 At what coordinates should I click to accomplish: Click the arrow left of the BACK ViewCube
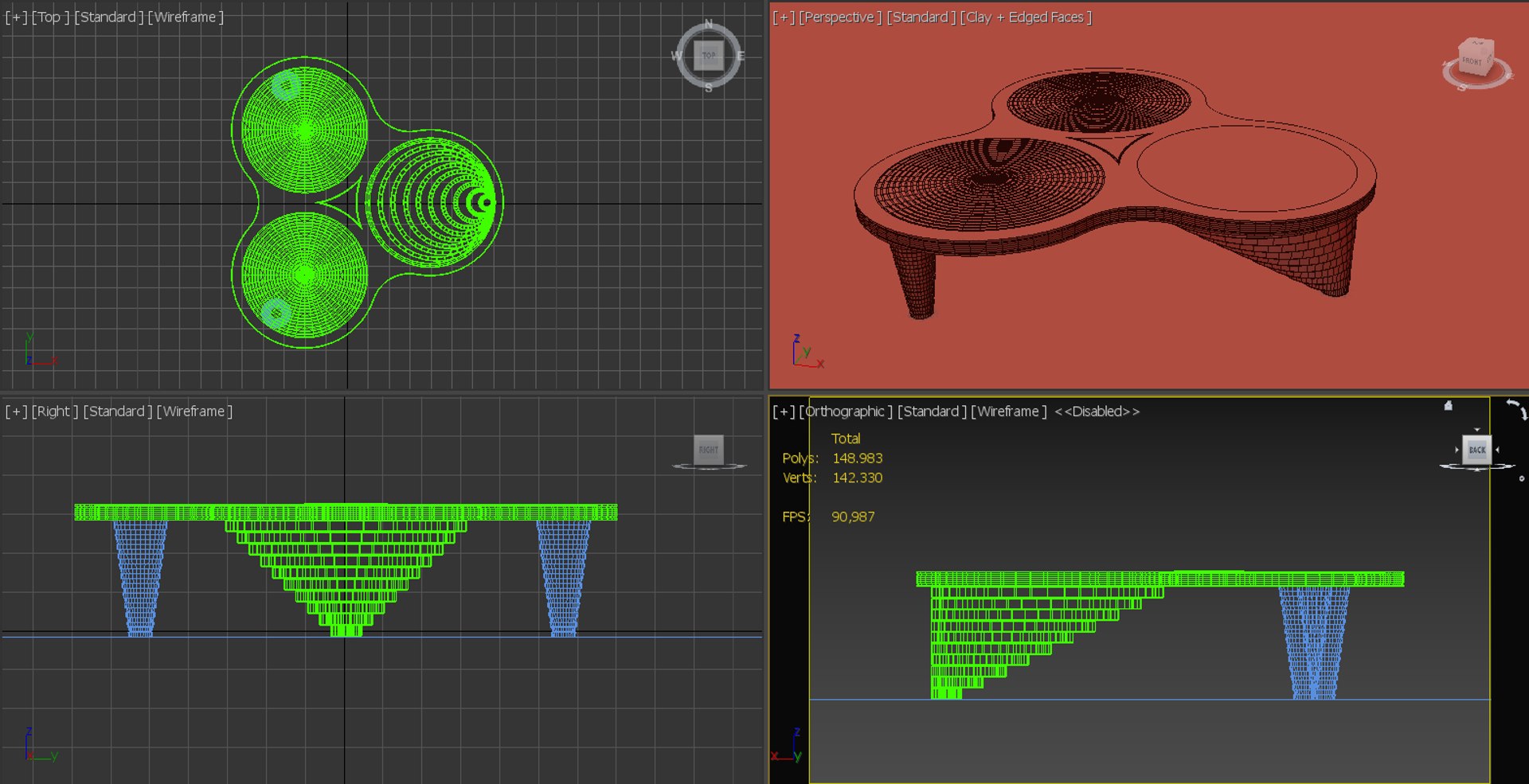click(1457, 450)
